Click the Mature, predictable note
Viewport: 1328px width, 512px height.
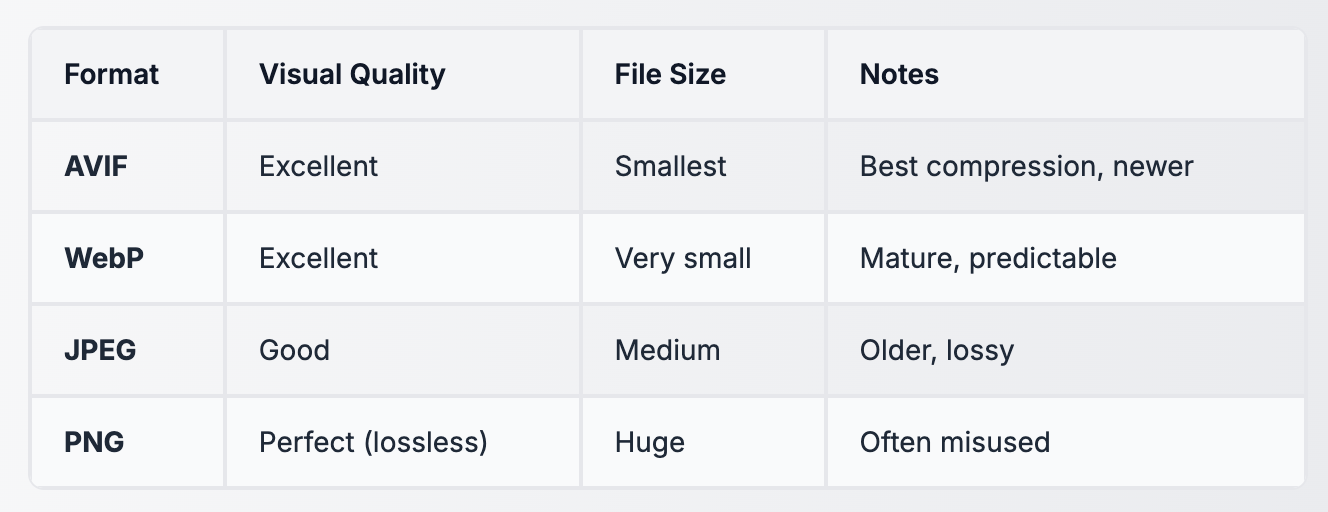tap(988, 258)
